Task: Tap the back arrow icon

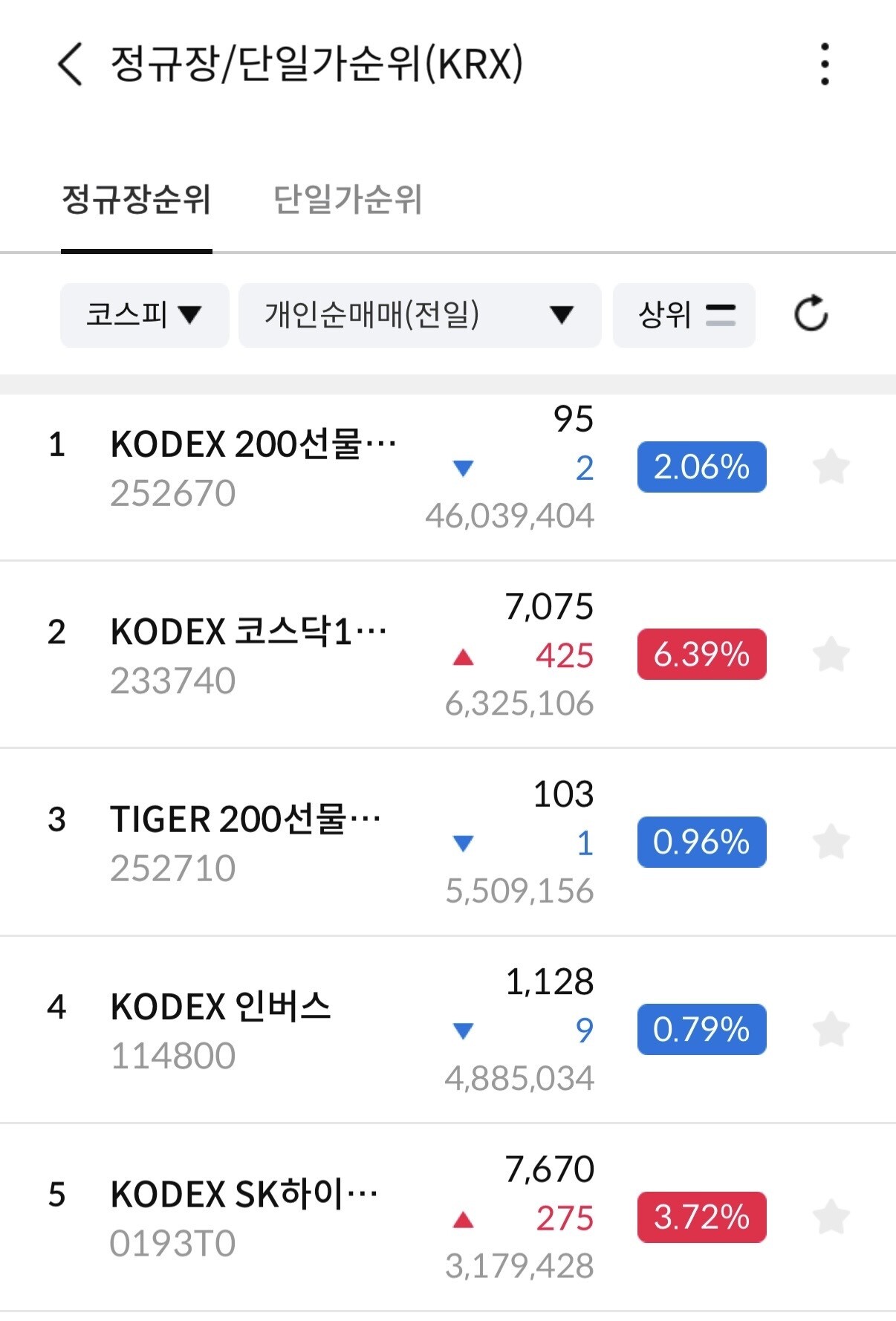Action: click(x=70, y=64)
